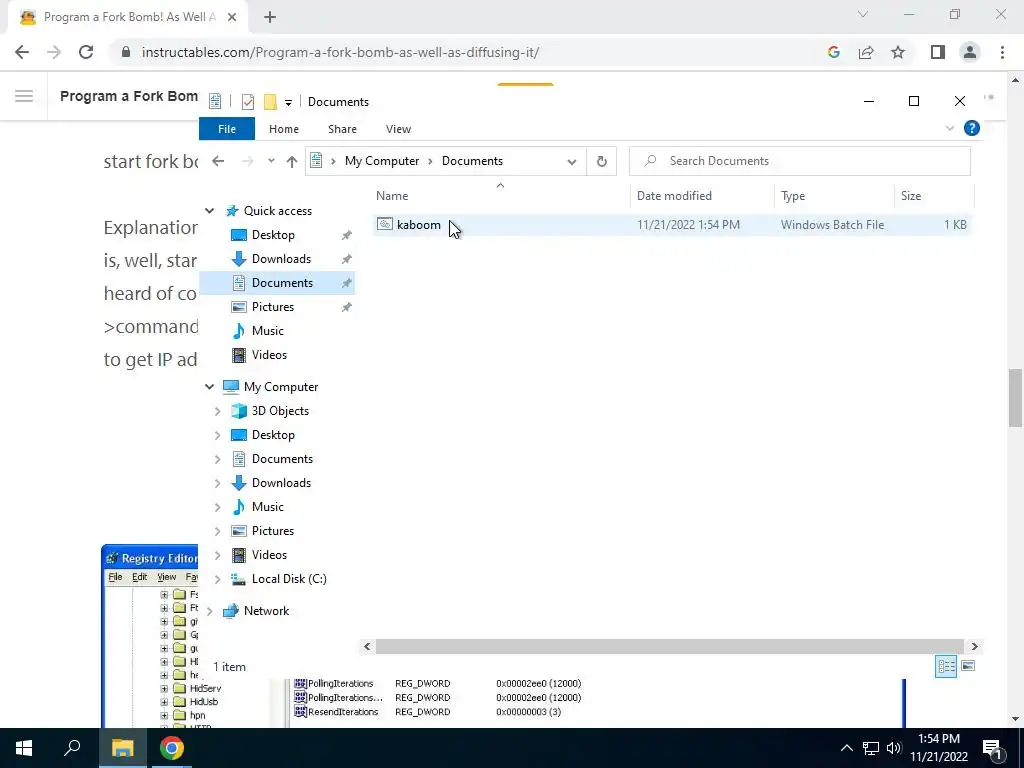Screen dimensions: 1024x768
Task: Expand 3D Objects folder node
Action: click(x=217, y=411)
